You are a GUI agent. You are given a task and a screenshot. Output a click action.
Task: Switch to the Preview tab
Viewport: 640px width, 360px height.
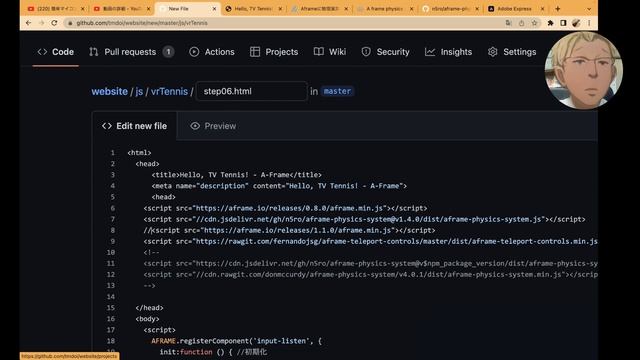point(213,126)
